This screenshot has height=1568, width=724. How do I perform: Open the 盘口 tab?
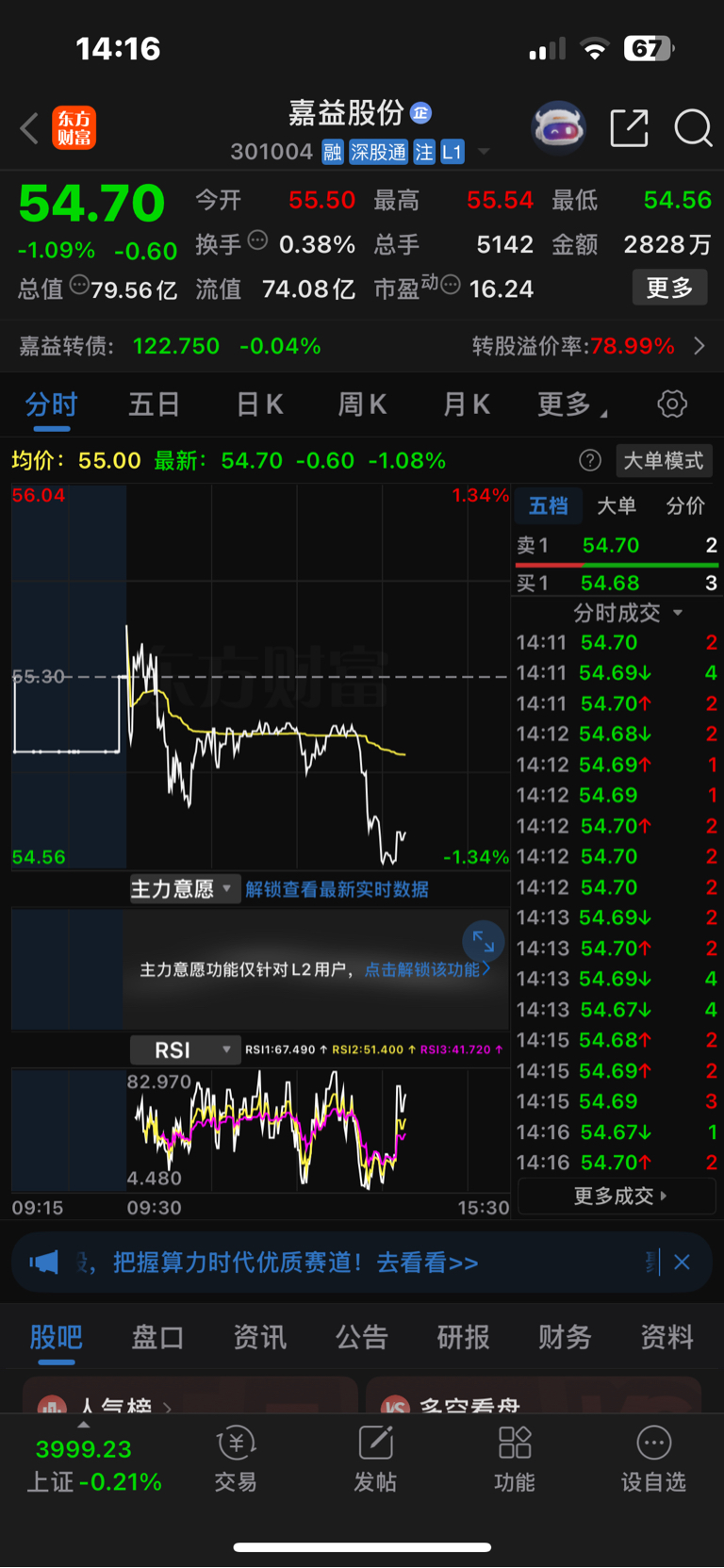pos(157,1336)
